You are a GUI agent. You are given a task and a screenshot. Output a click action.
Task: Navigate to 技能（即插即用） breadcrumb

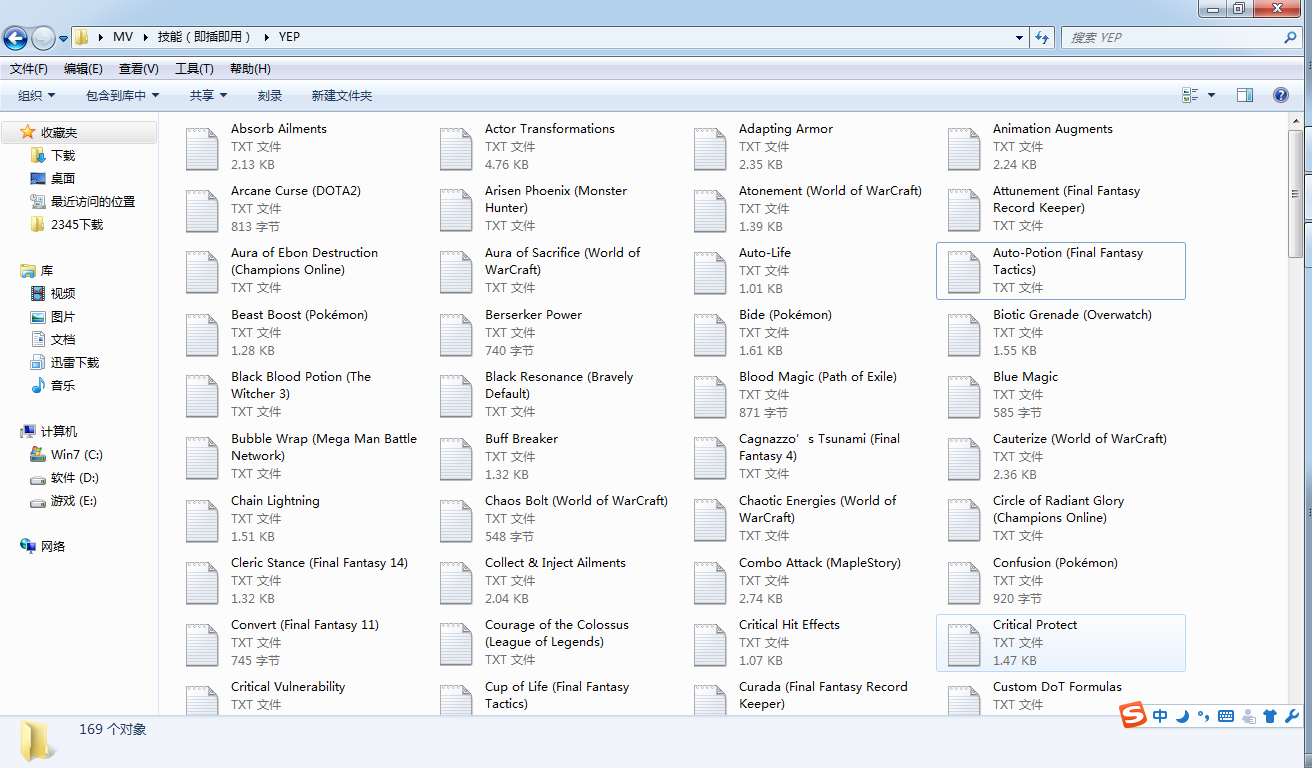206,37
